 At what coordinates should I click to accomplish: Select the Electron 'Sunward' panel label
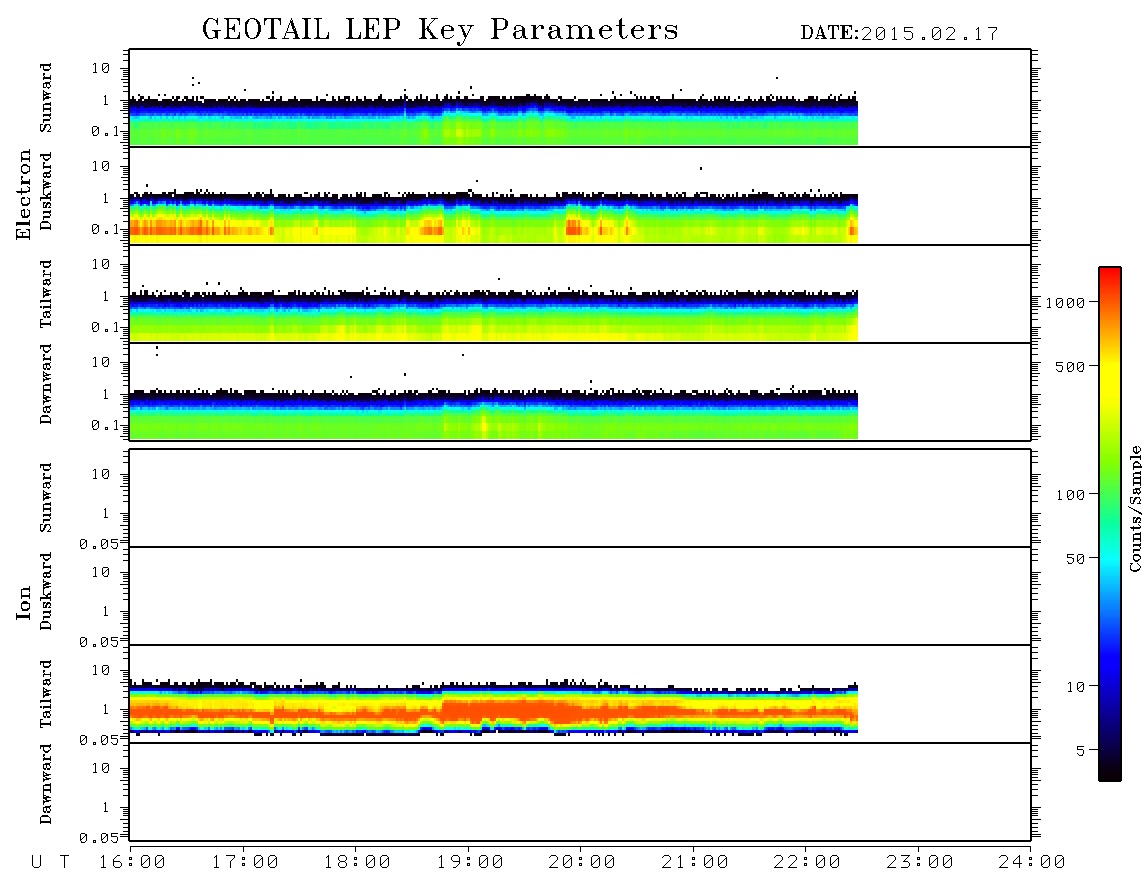(46, 98)
